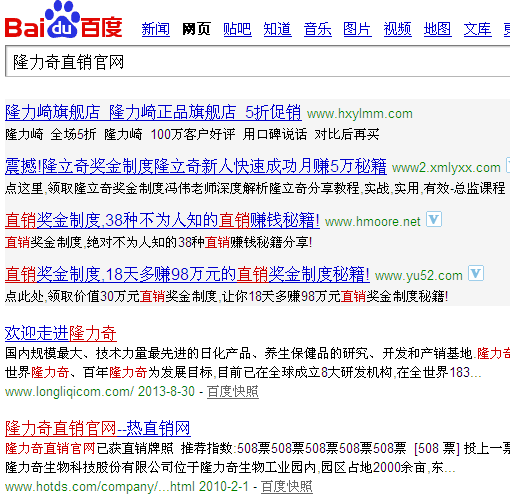510x501 pixels.
Task: Expand the dropdown arrow beside www.hmoore.net
Action: pos(434,219)
